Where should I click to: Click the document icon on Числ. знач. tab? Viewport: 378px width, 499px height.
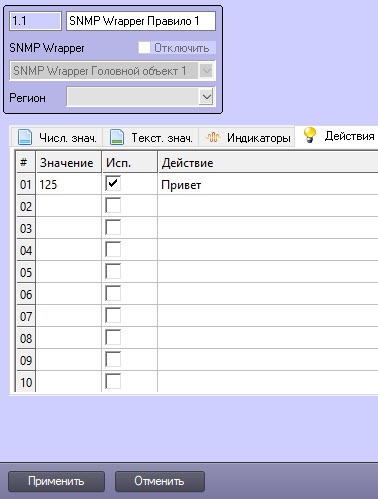coord(25,137)
